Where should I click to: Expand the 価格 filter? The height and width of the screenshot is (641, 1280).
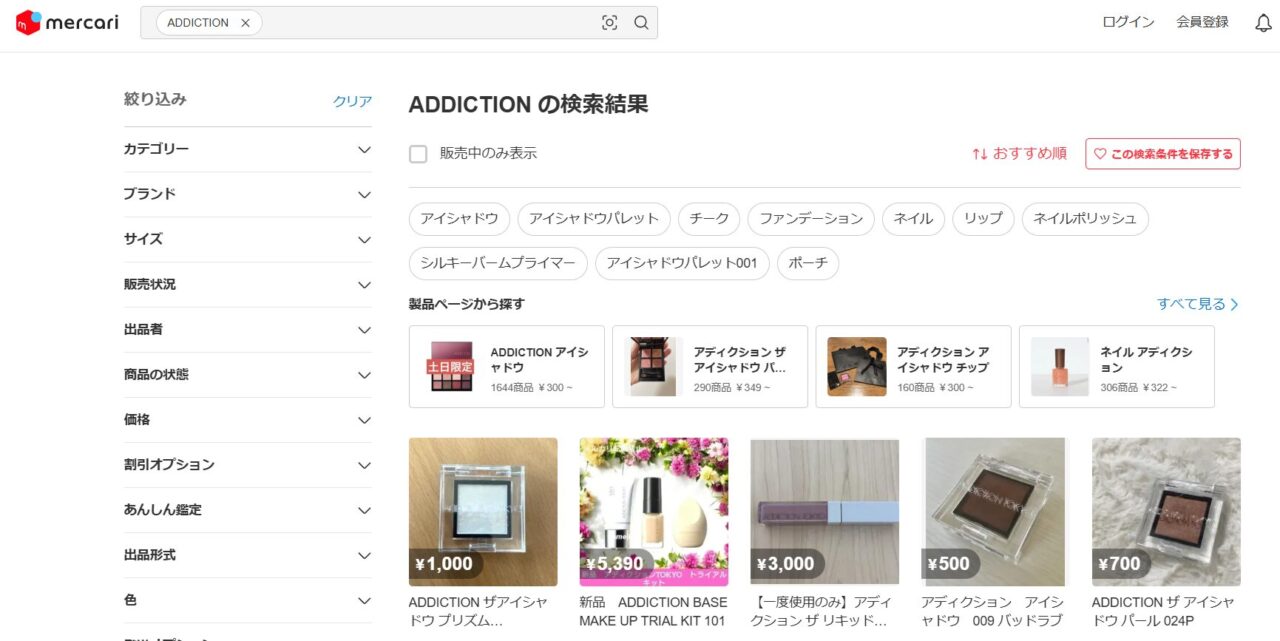pos(248,419)
